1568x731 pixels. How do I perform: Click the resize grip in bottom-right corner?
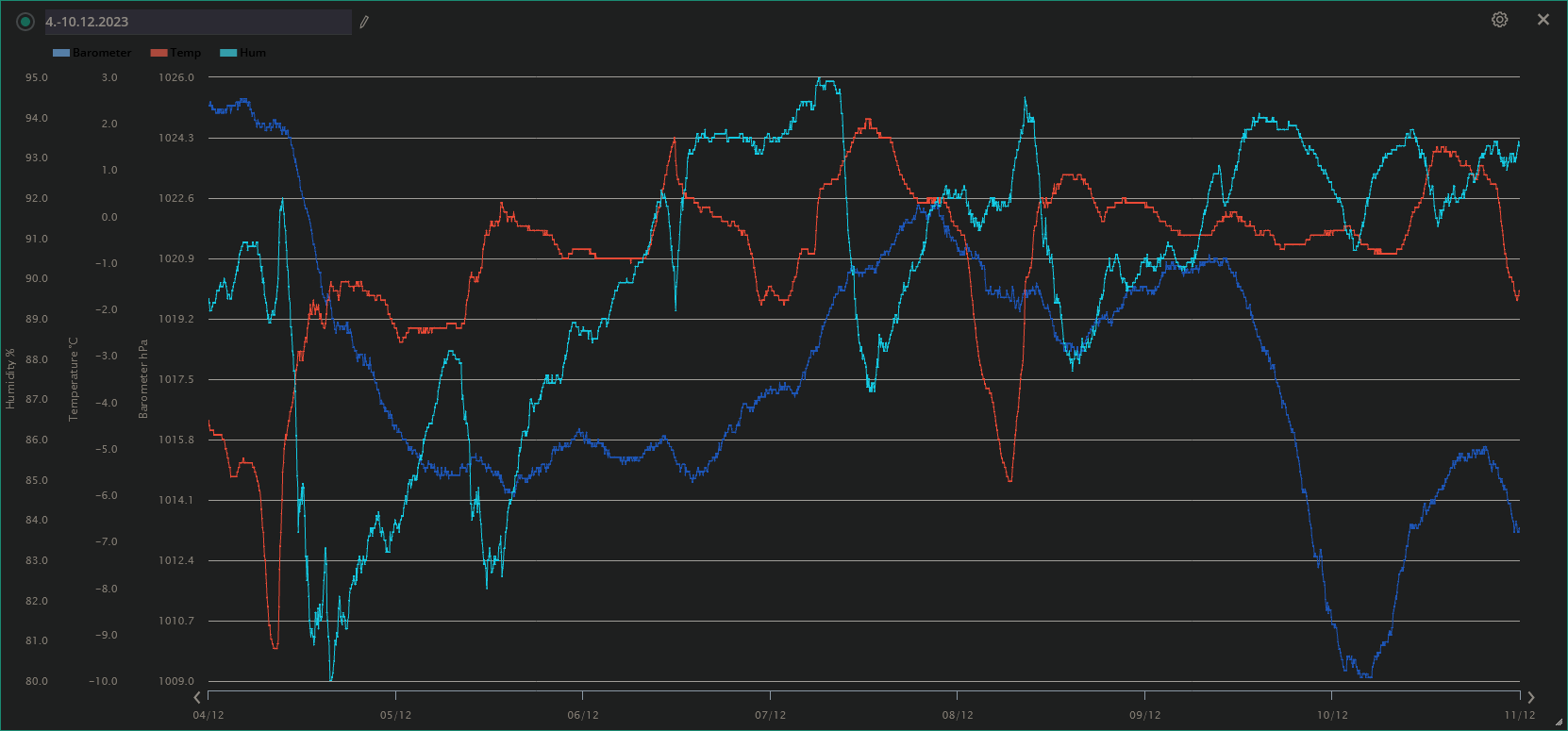point(1559,723)
